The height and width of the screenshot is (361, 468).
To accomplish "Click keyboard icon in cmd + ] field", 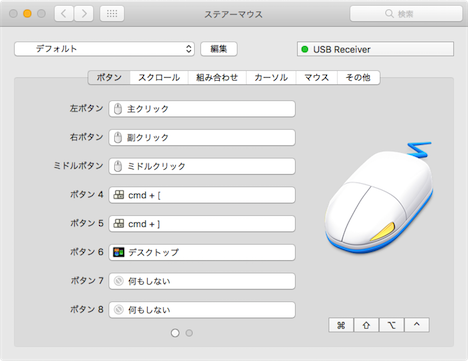I will click(x=119, y=223).
